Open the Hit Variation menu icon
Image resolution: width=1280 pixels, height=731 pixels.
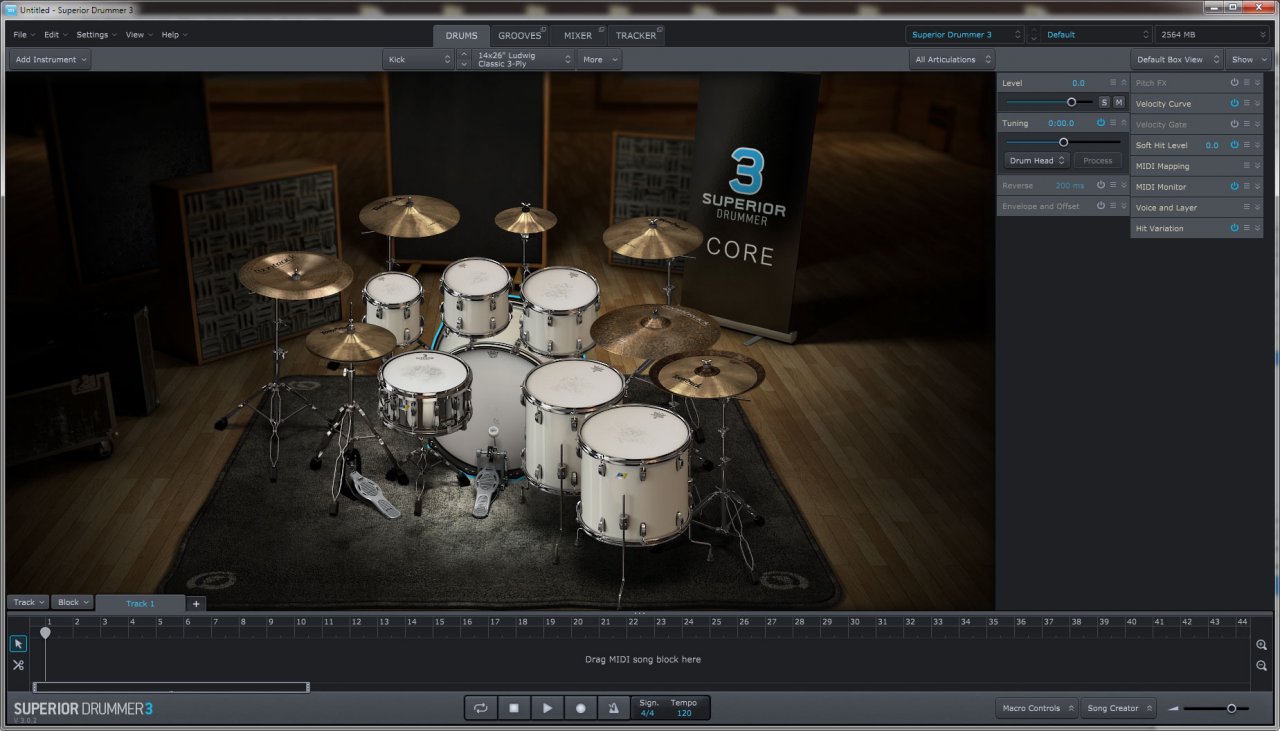point(1247,228)
